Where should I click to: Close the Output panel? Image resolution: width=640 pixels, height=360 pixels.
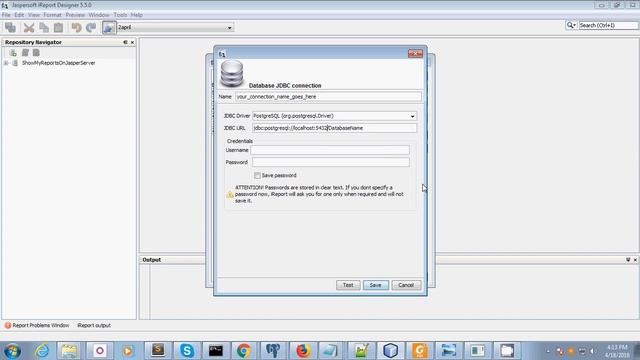[635, 260]
